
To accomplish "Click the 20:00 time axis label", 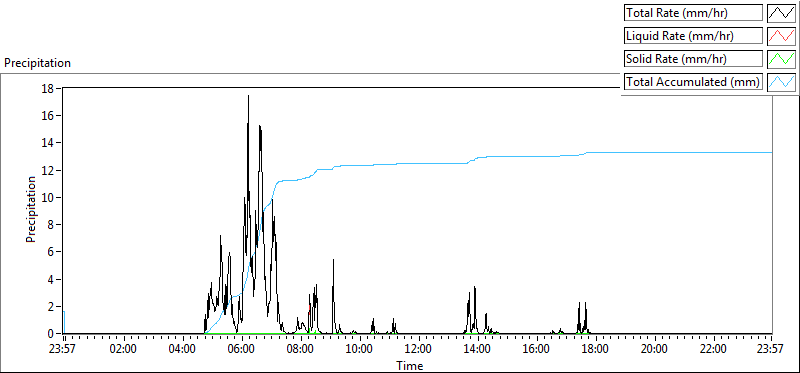I will [655, 350].
